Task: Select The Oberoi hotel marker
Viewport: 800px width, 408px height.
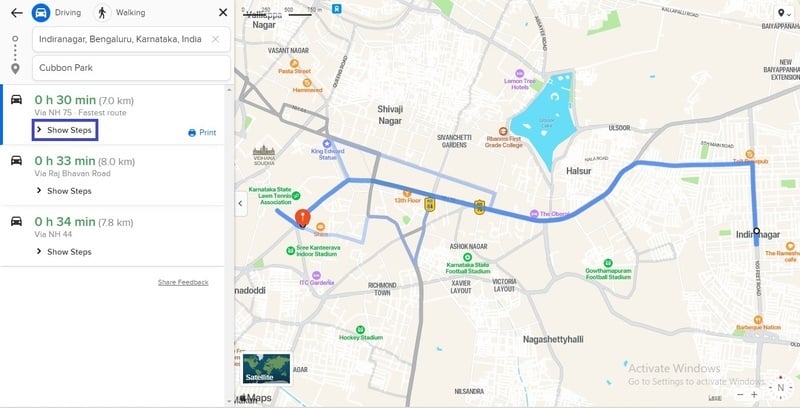Action: [534, 214]
